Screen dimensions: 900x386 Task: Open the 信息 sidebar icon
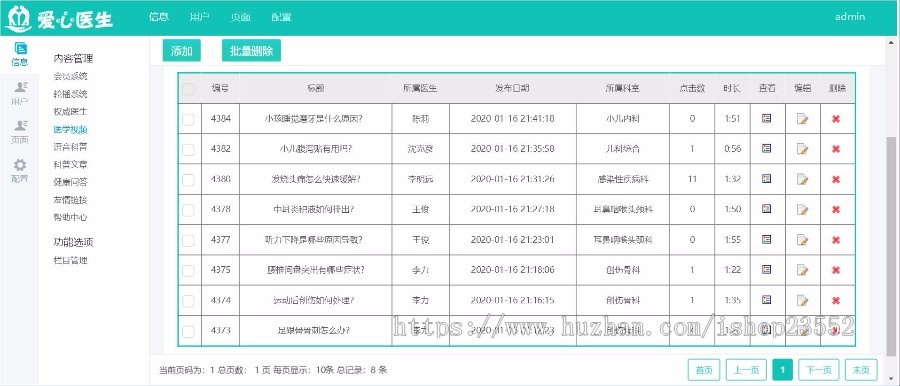pyautogui.click(x=20, y=54)
